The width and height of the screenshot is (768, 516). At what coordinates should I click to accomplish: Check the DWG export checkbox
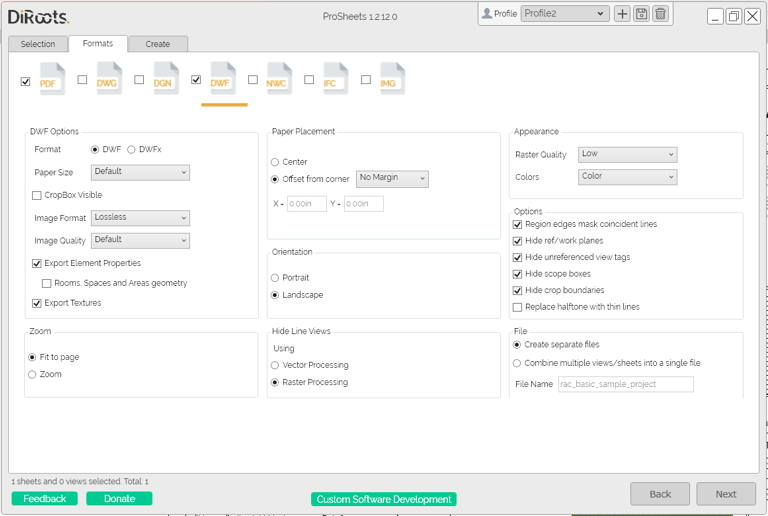tap(82, 79)
